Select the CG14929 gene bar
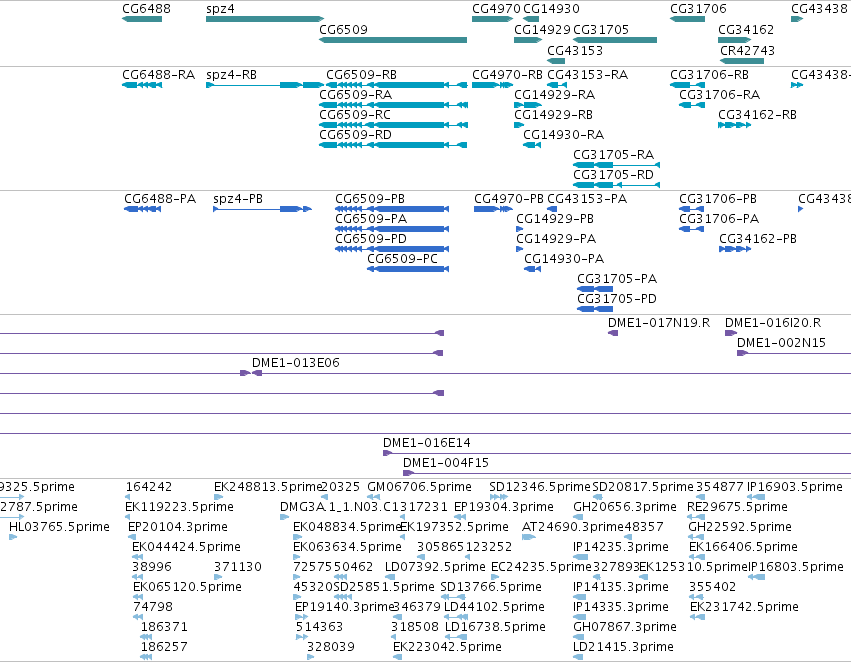This screenshot has height=662, width=851. point(528,40)
